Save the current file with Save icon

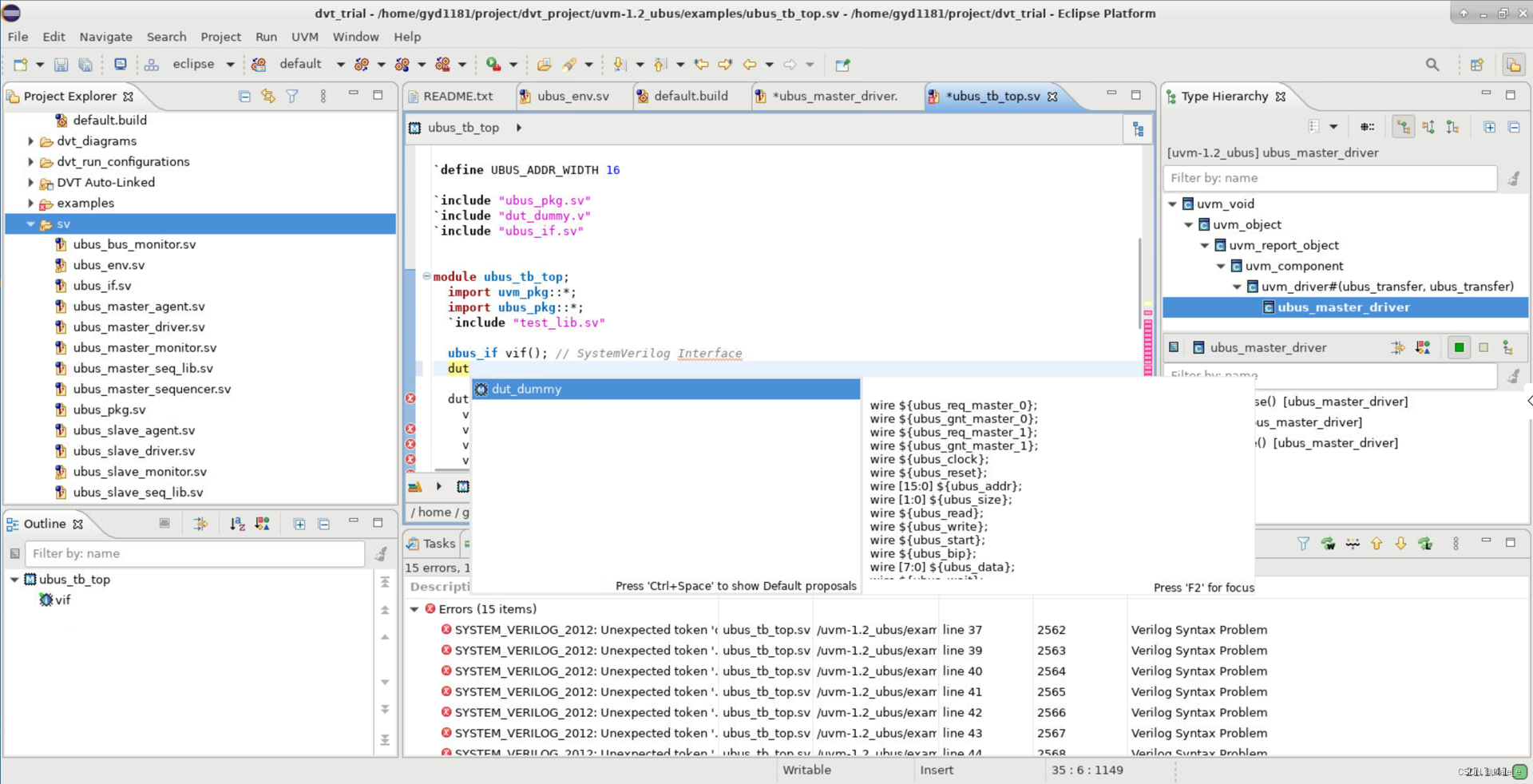pos(61,65)
